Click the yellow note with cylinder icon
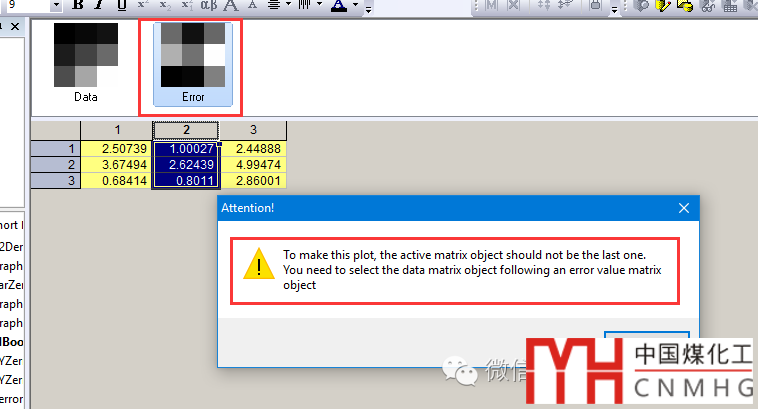 tap(685, 5)
